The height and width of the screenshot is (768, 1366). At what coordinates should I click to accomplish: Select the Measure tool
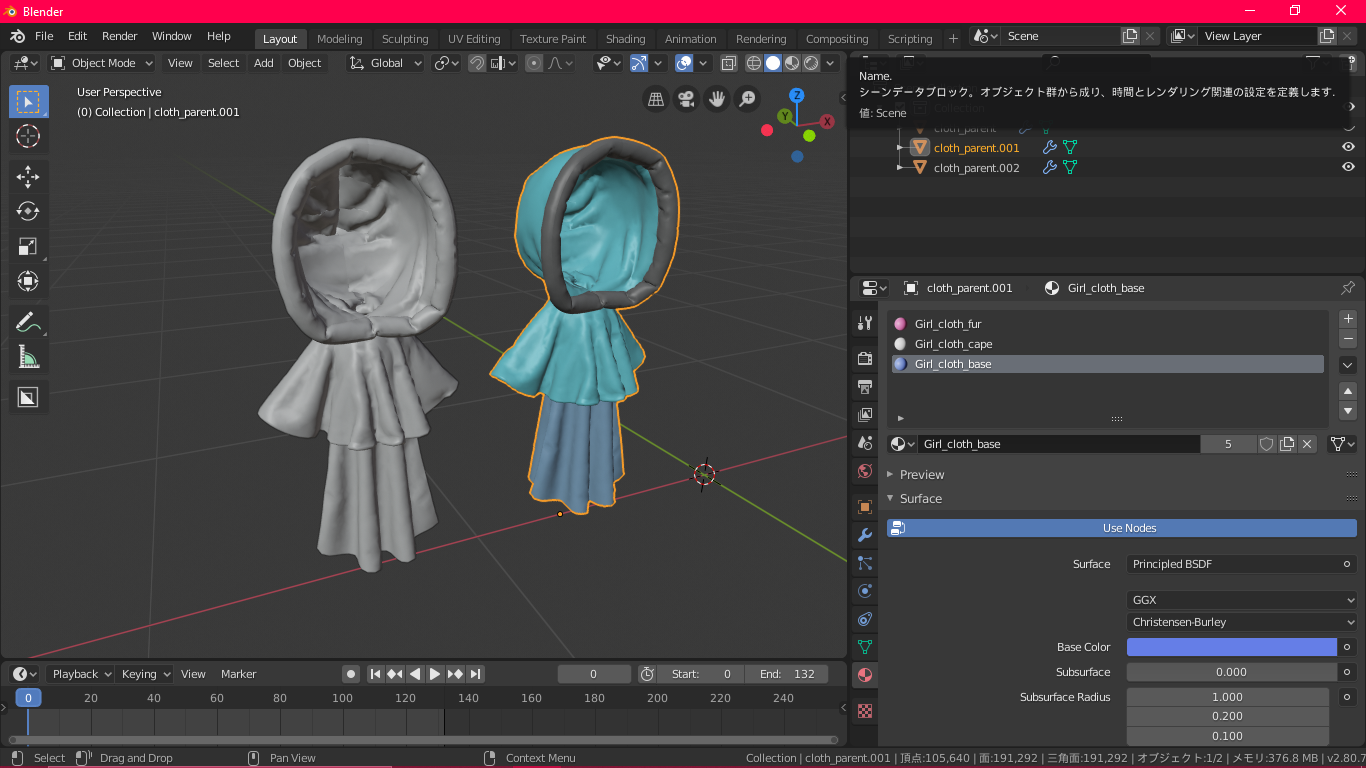28,357
